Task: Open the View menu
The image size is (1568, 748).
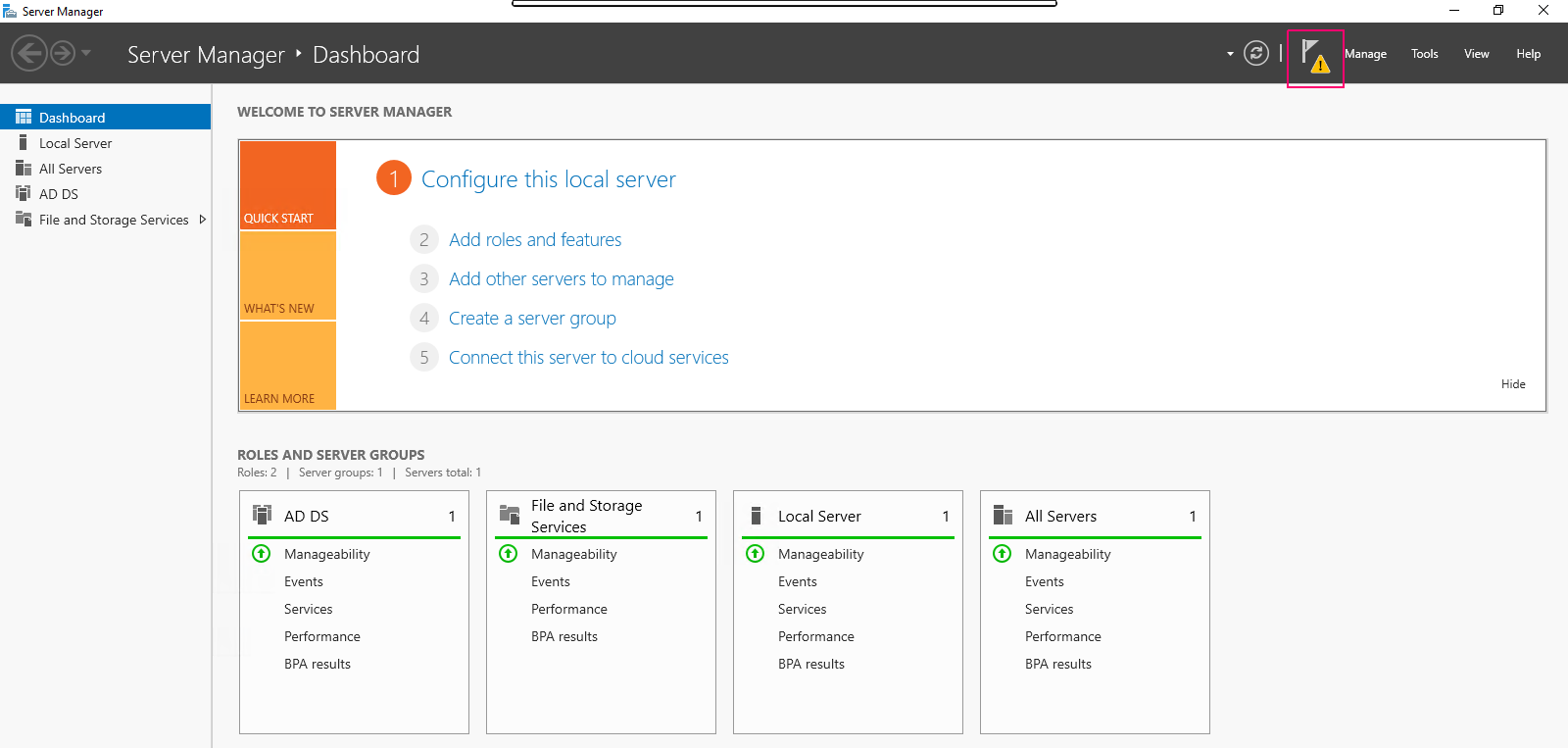Action: coord(1476,54)
